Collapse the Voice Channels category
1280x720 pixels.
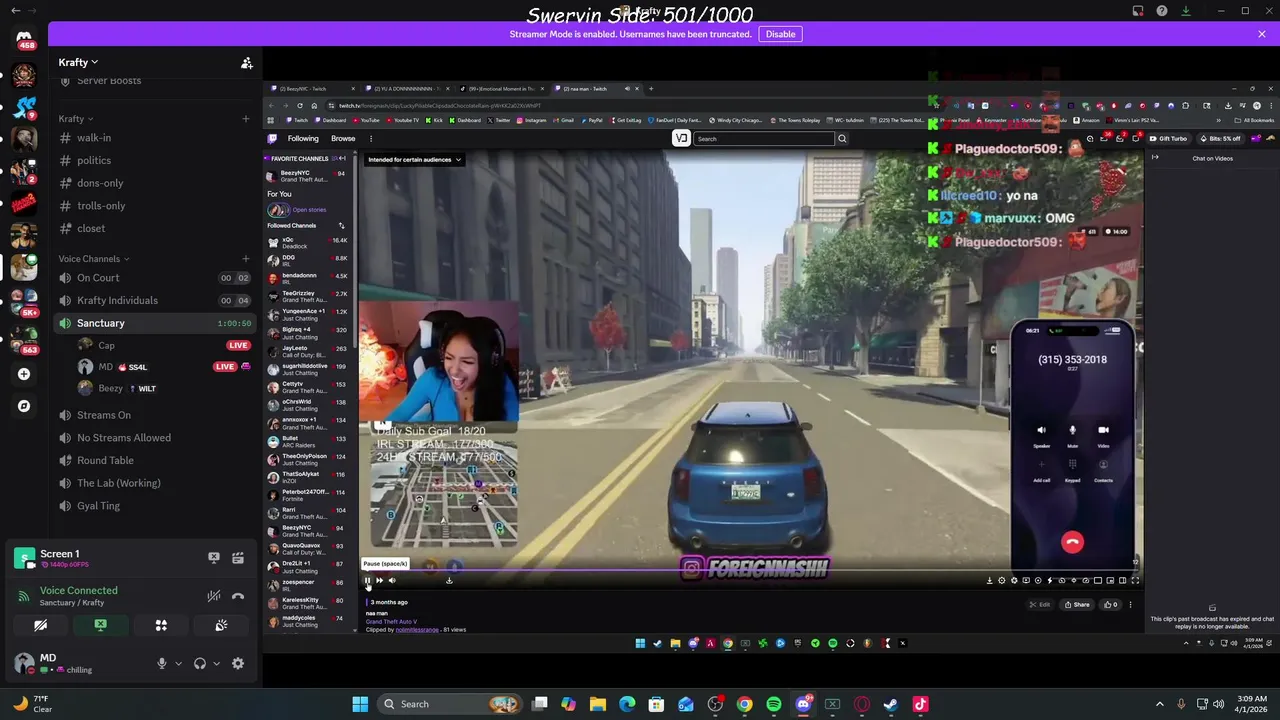tap(94, 259)
